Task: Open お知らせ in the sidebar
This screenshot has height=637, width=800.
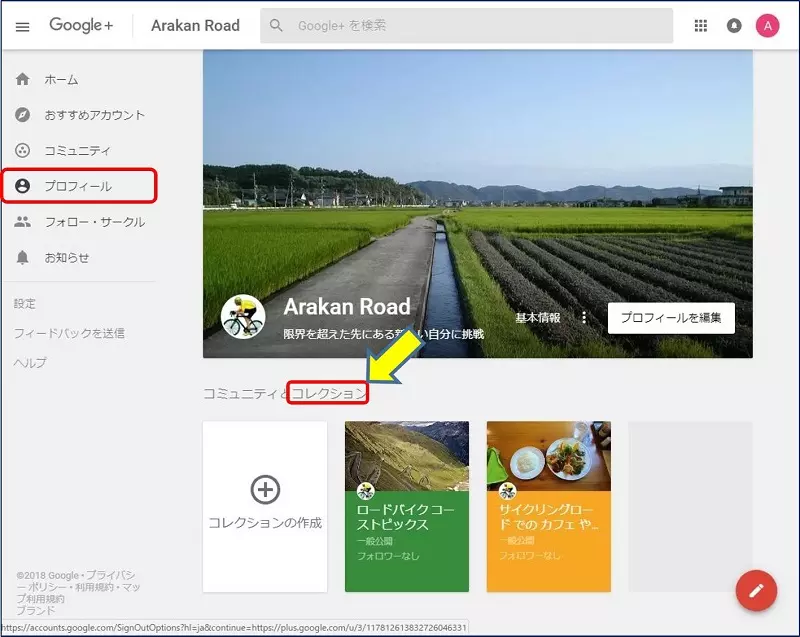Action: [x=67, y=258]
